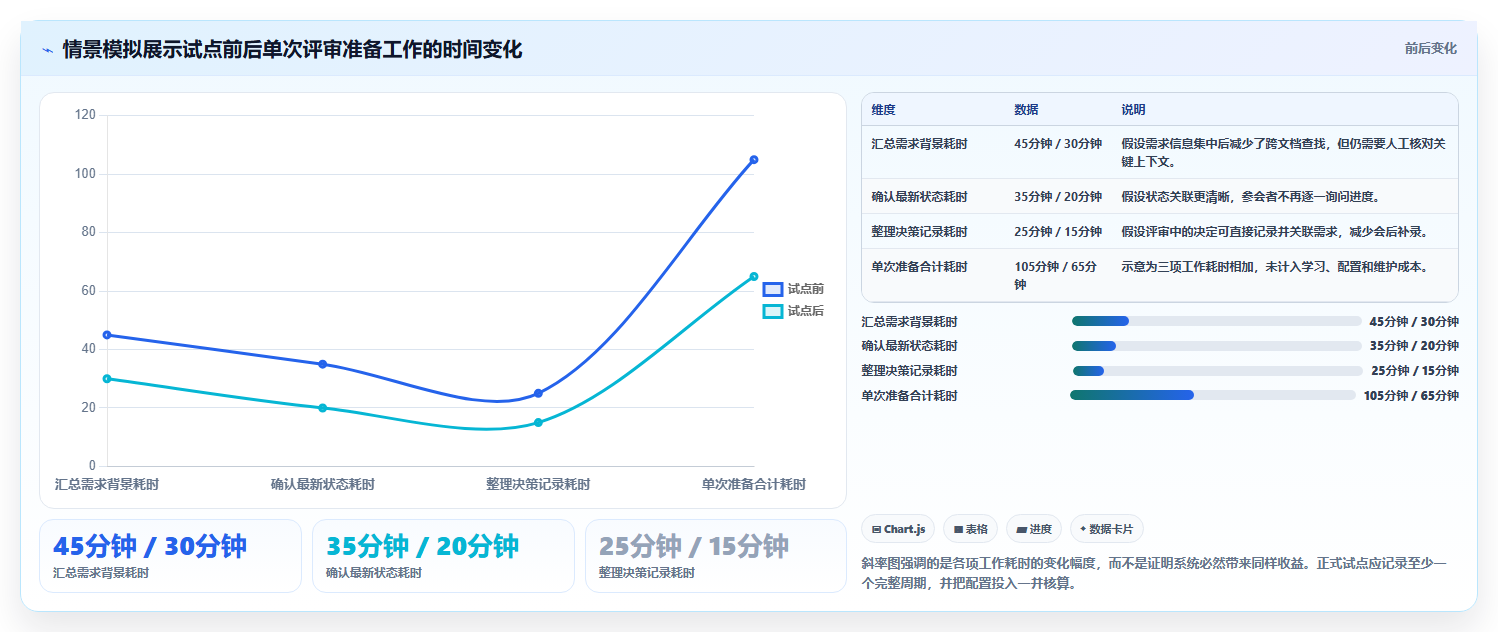This screenshot has height=632, width=1498.
Task: Click the 前后变化 label in header
Action: 1430,48
